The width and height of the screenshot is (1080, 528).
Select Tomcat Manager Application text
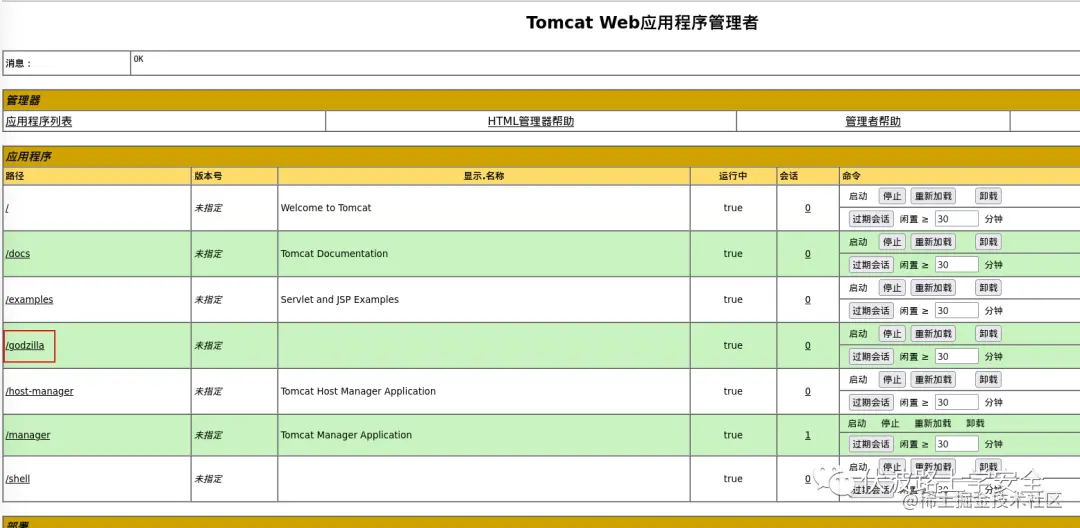pyautogui.click(x=346, y=435)
